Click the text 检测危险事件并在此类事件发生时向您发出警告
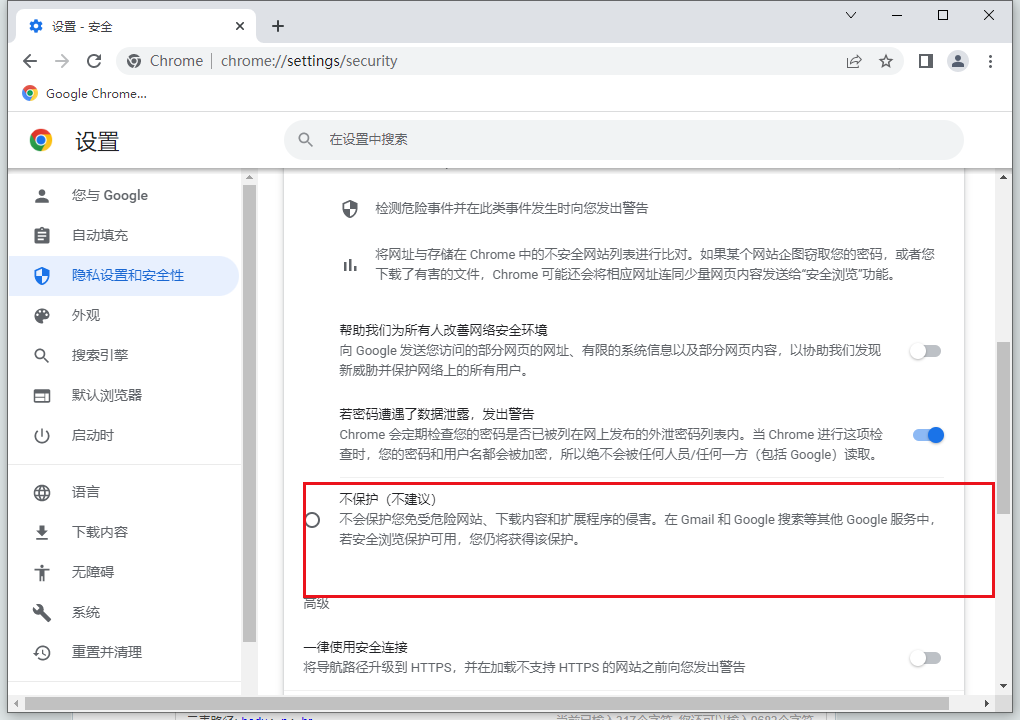This screenshot has width=1020, height=720. tap(511, 208)
